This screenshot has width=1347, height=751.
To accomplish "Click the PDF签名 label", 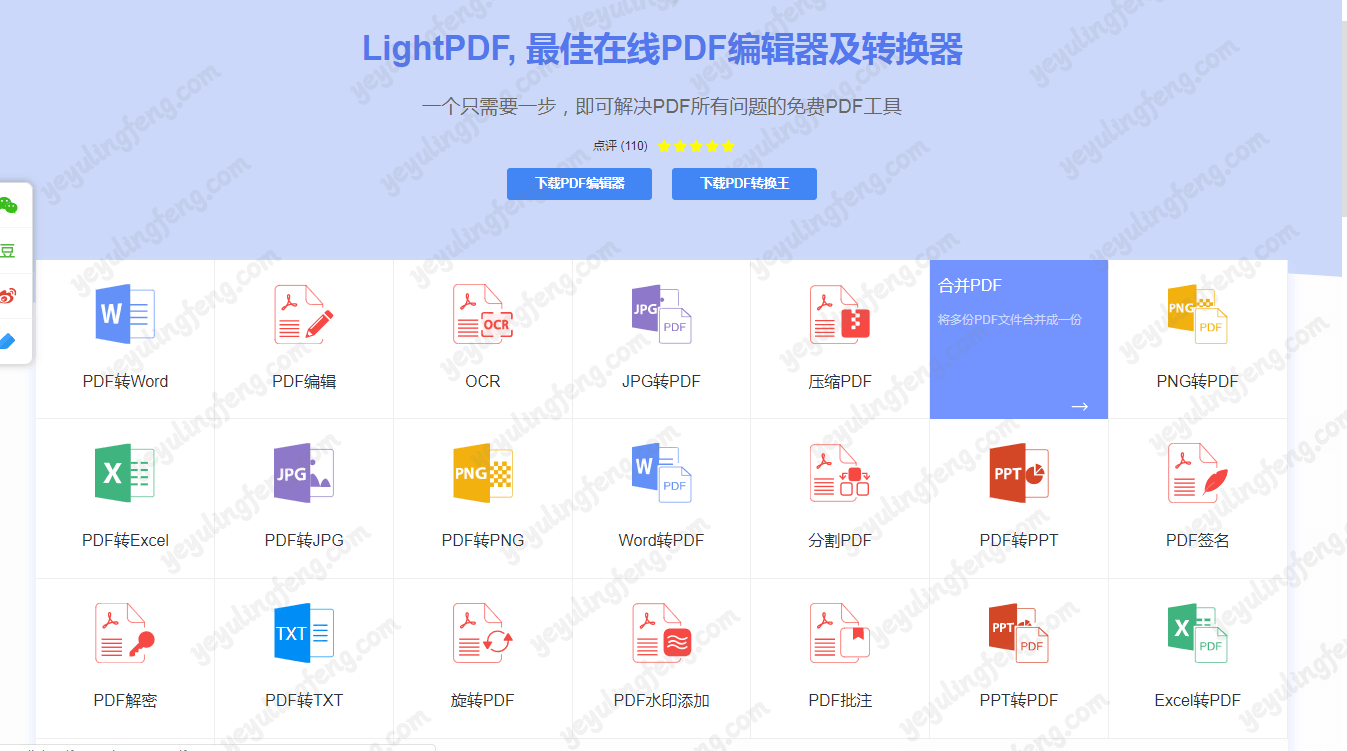I will [x=1198, y=540].
